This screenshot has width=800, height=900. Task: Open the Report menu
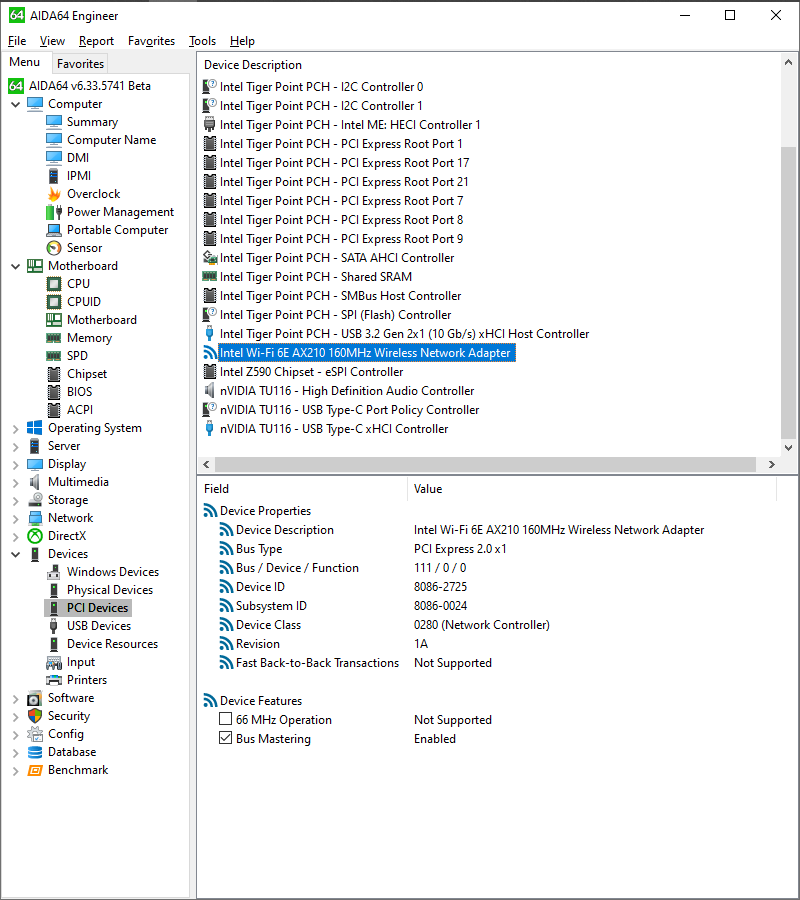[x=96, y=41]
